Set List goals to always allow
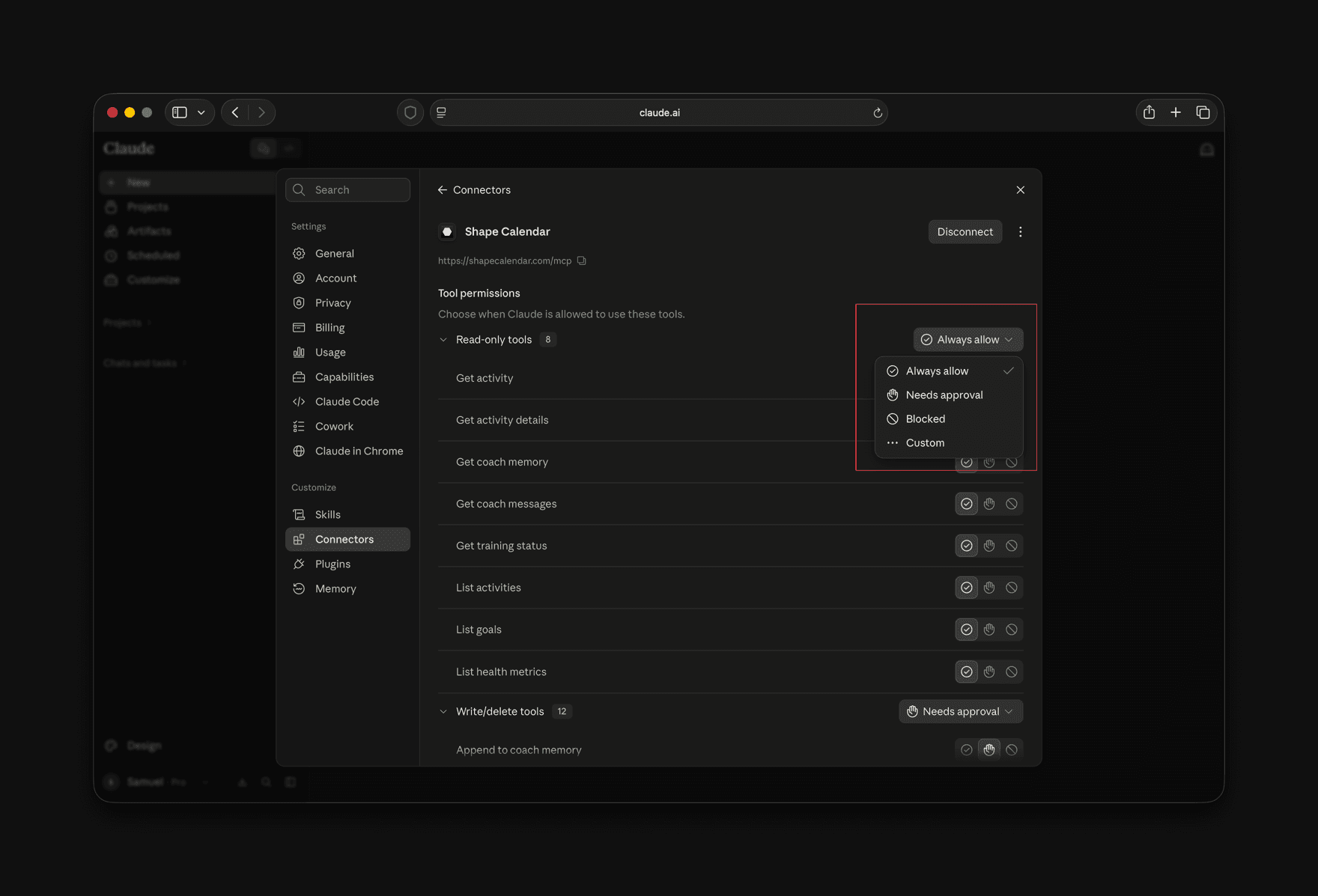This screenshot has width=1318, height=896. click(x=967, y=630)
